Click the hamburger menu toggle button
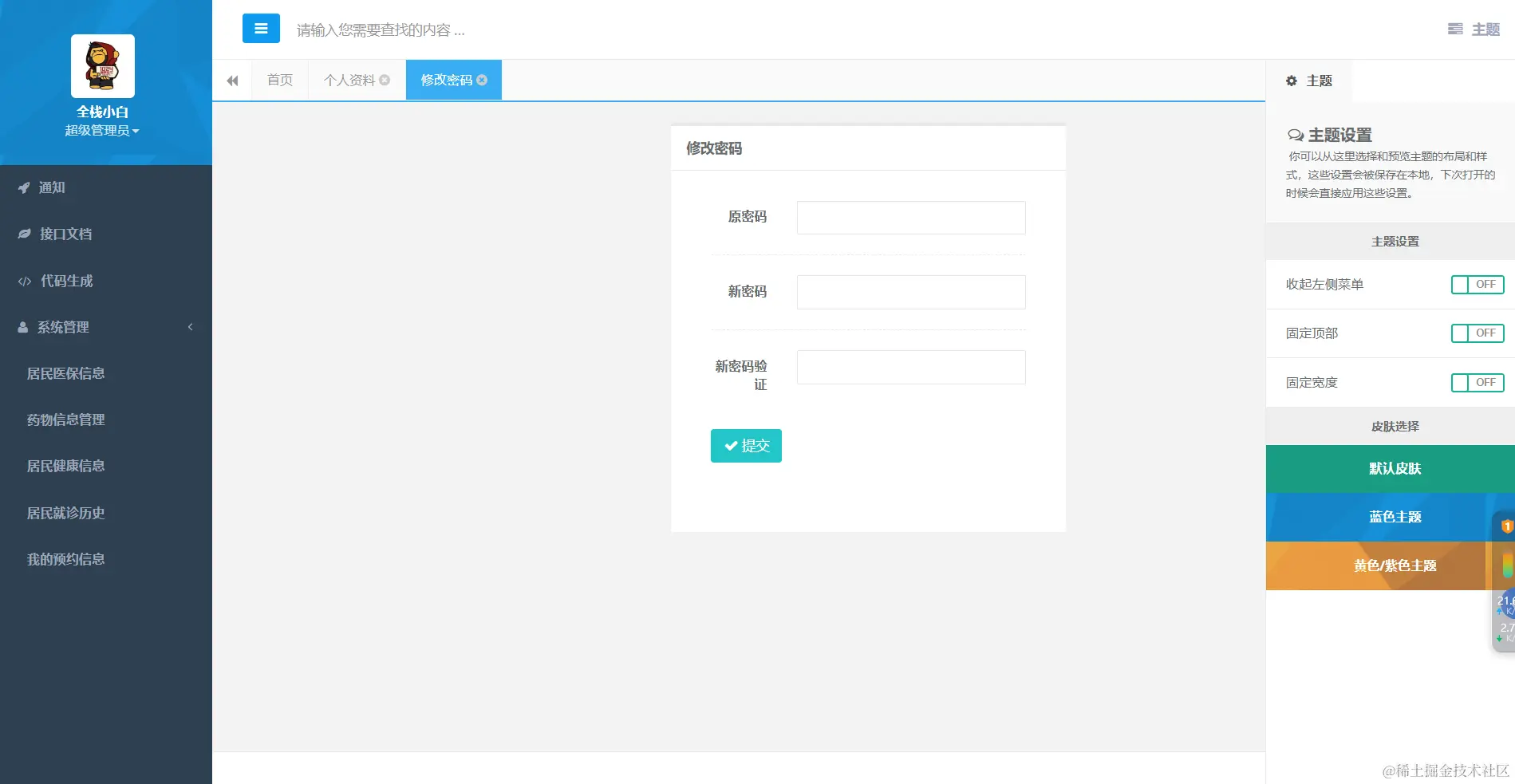1515x784 pixels. (261, 29)
